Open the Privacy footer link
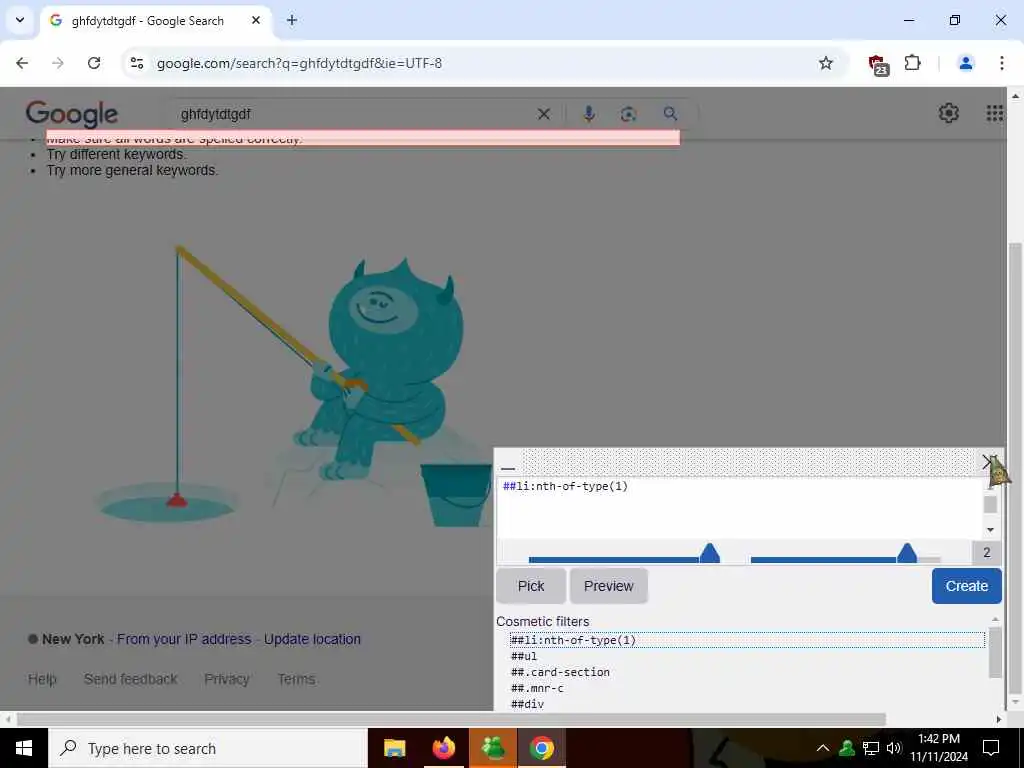This screenshot has width=1024, height=768. pyautogui.click(x=227, y=679)
